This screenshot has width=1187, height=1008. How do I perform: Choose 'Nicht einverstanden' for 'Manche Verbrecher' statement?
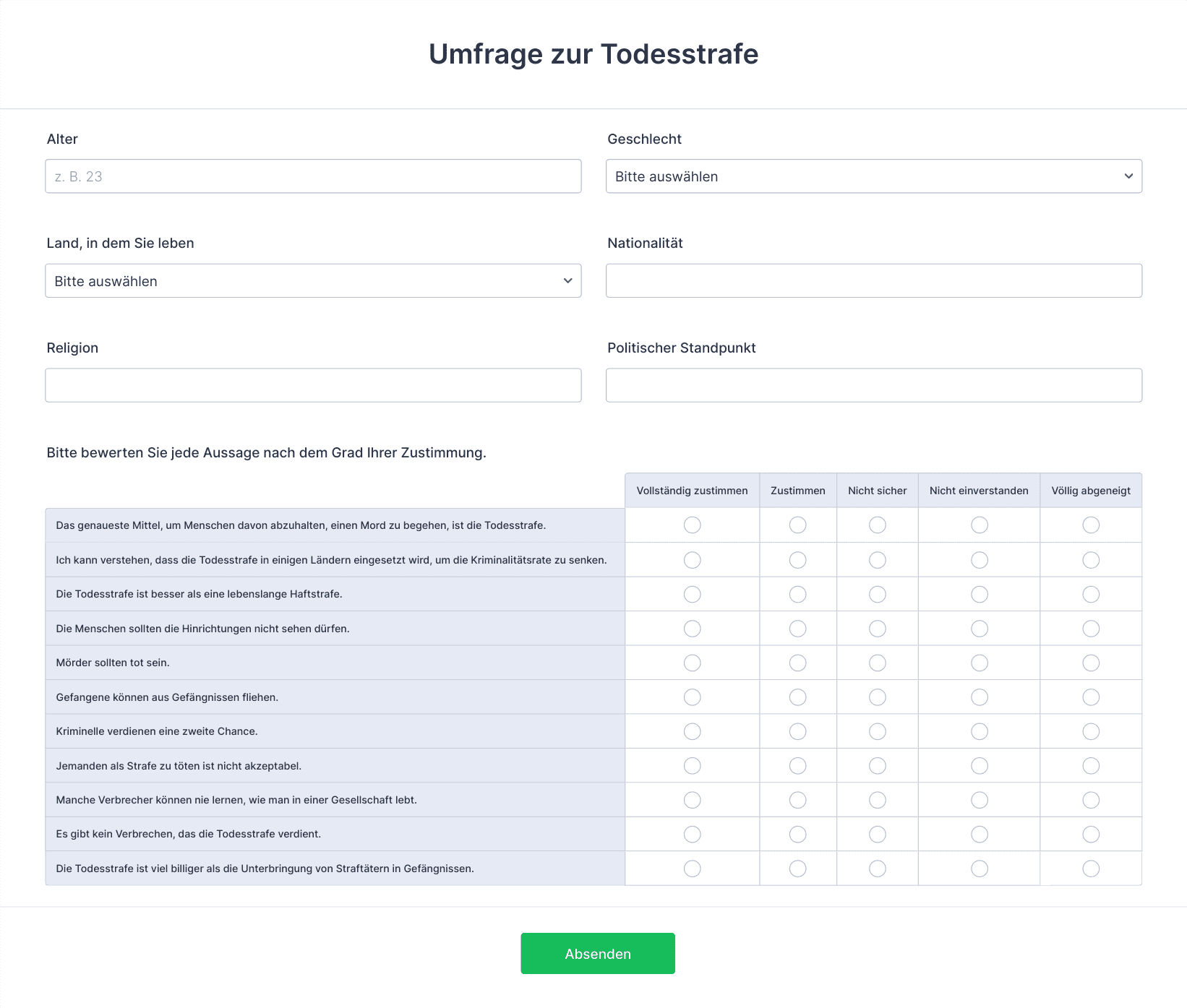[x=979, y=800]
